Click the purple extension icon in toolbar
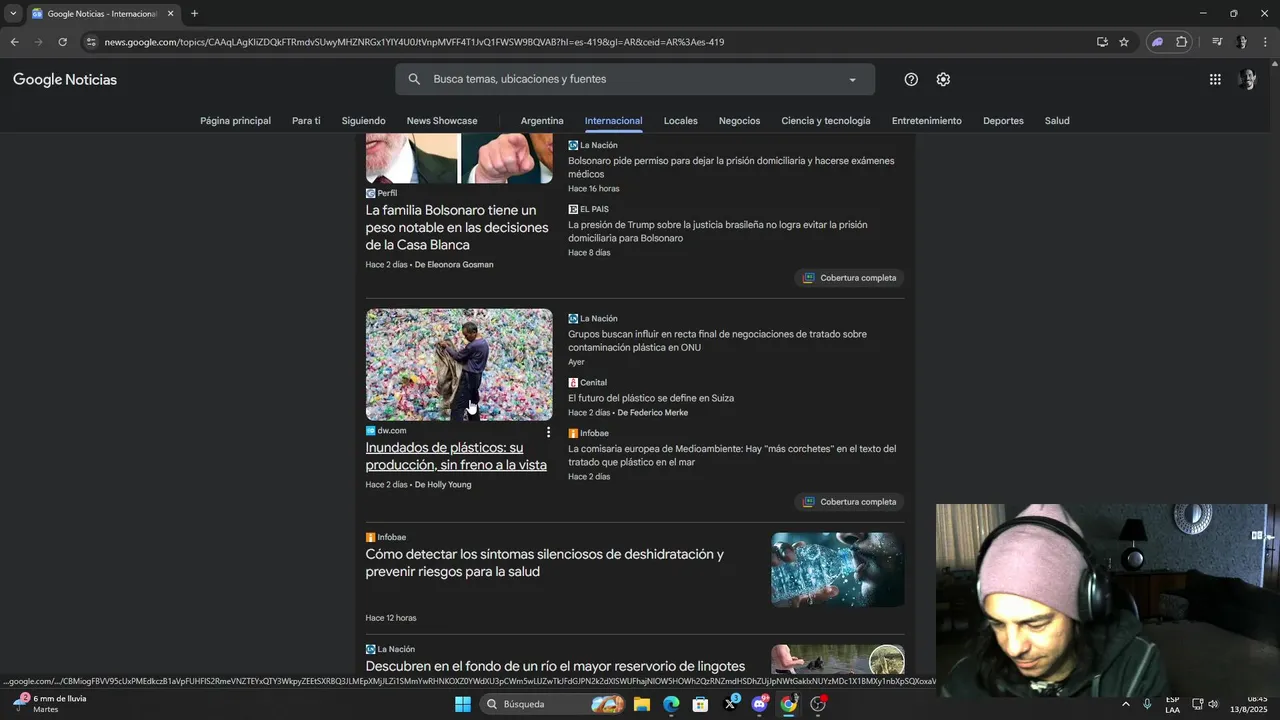This screenshot has height=720, width=1280. point(1158,42)
